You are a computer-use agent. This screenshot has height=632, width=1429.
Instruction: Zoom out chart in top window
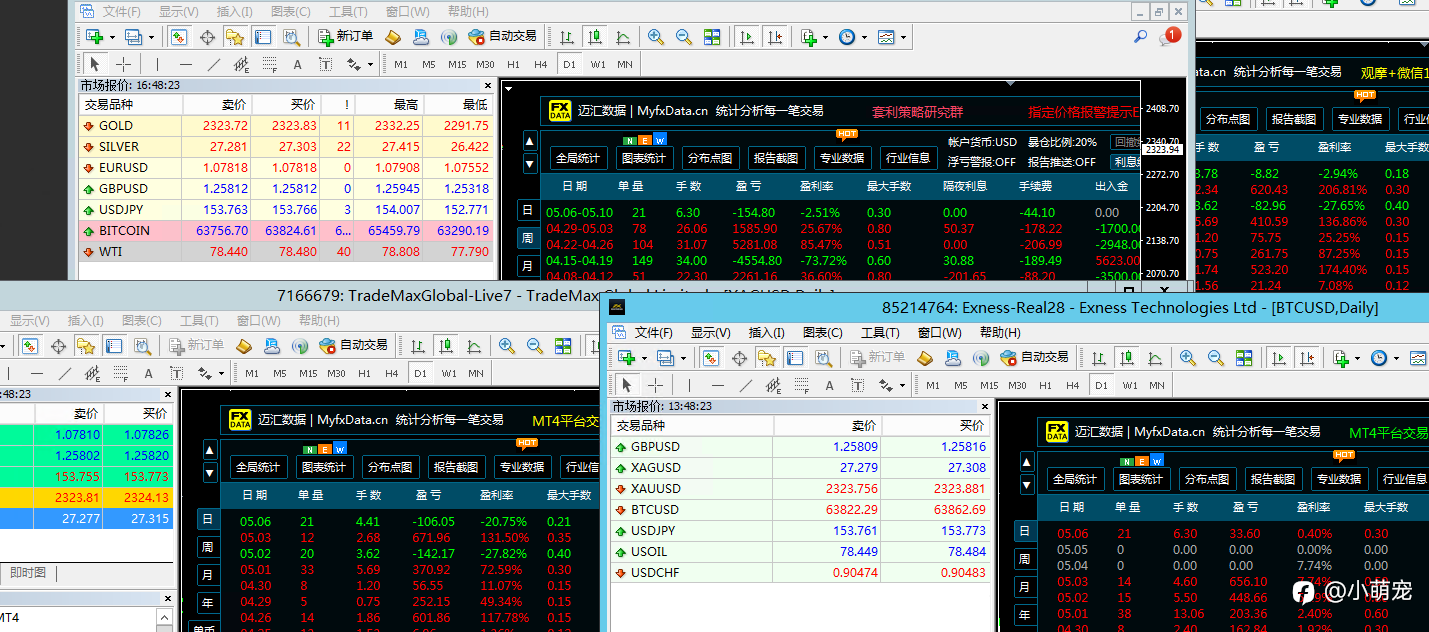(x=684, y=37)
